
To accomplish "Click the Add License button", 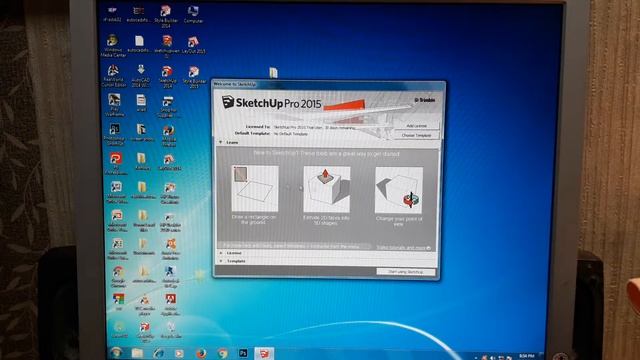I will [x=416, y=126].
